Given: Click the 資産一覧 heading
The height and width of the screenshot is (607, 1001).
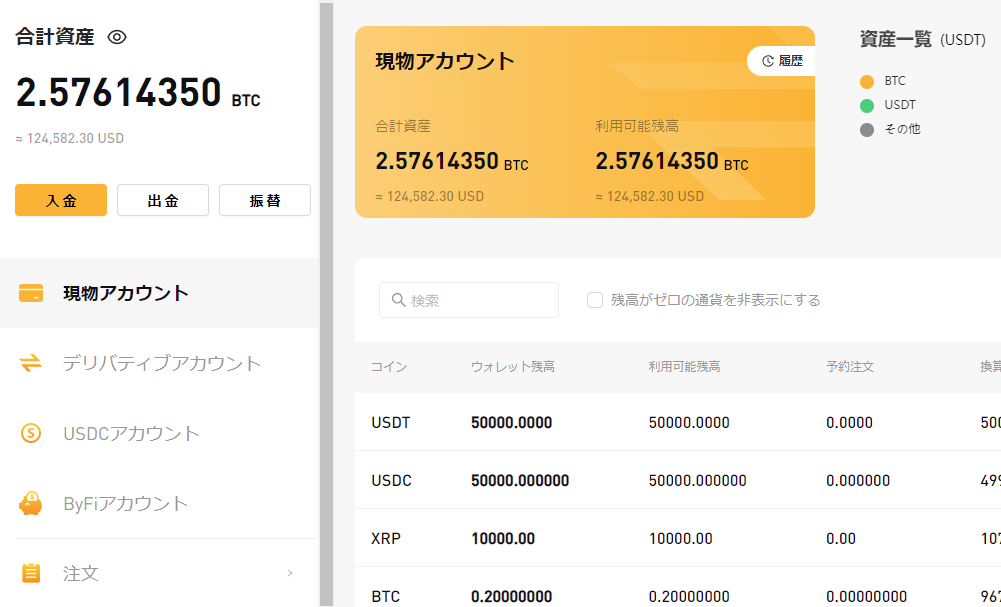Looking at the screenshot, I should [896, 39].
